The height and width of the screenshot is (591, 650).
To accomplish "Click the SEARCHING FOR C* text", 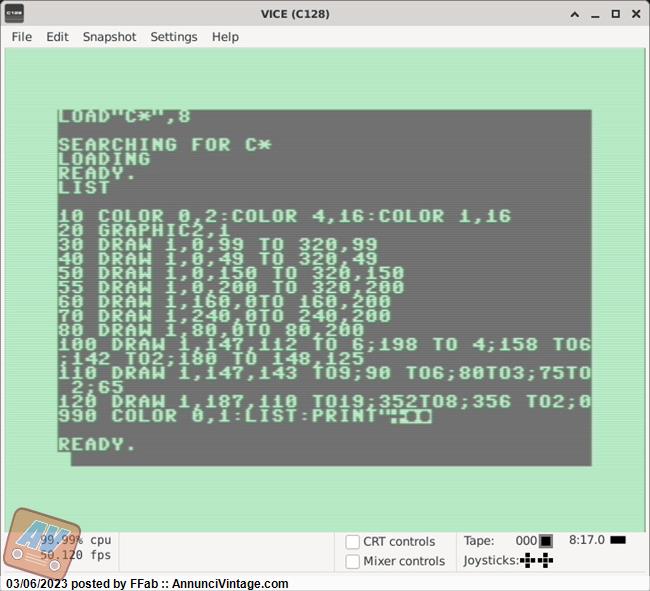I will pyautogui.click(x=165, y=145).
